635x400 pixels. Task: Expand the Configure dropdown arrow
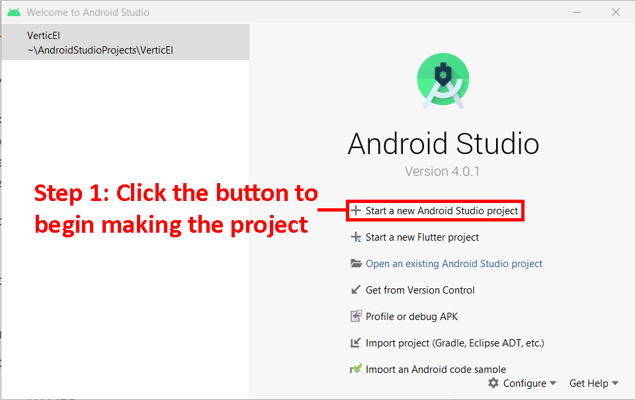553,383
